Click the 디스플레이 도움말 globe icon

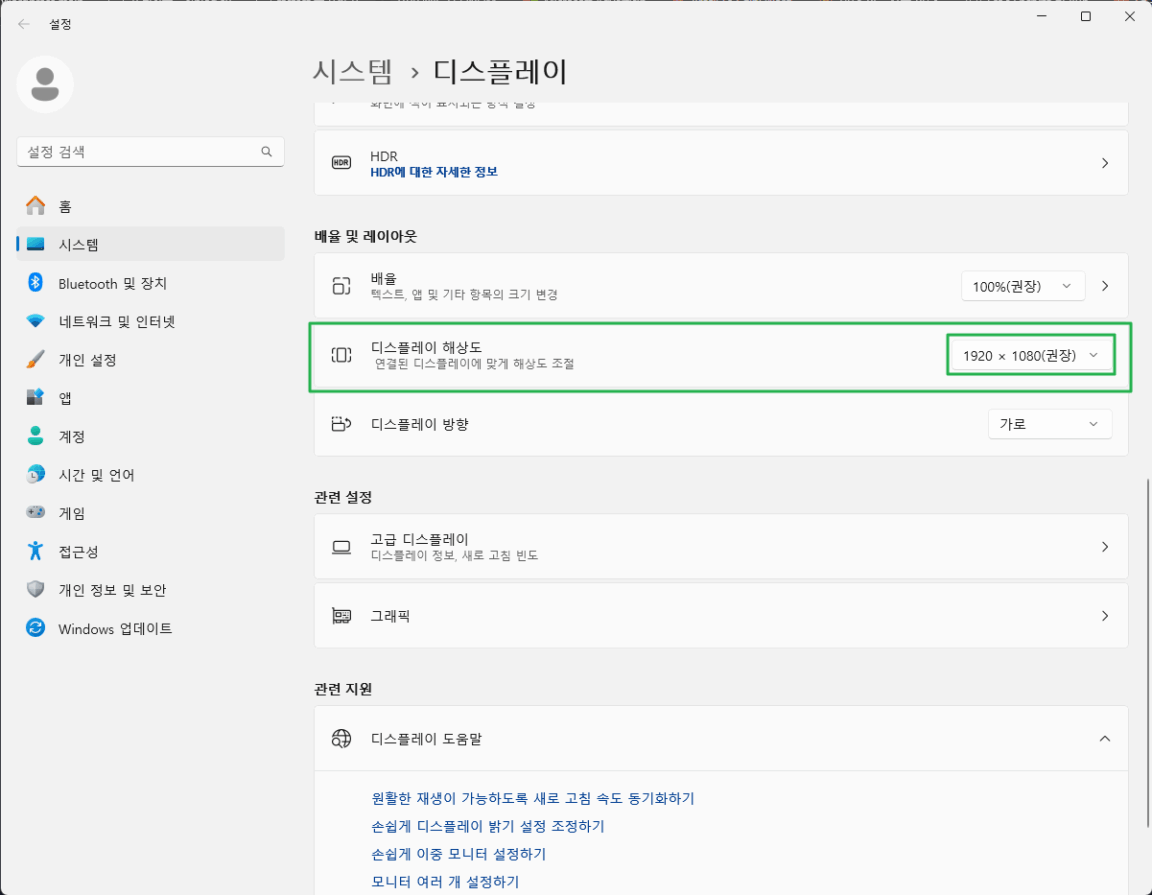pos(341,738)
